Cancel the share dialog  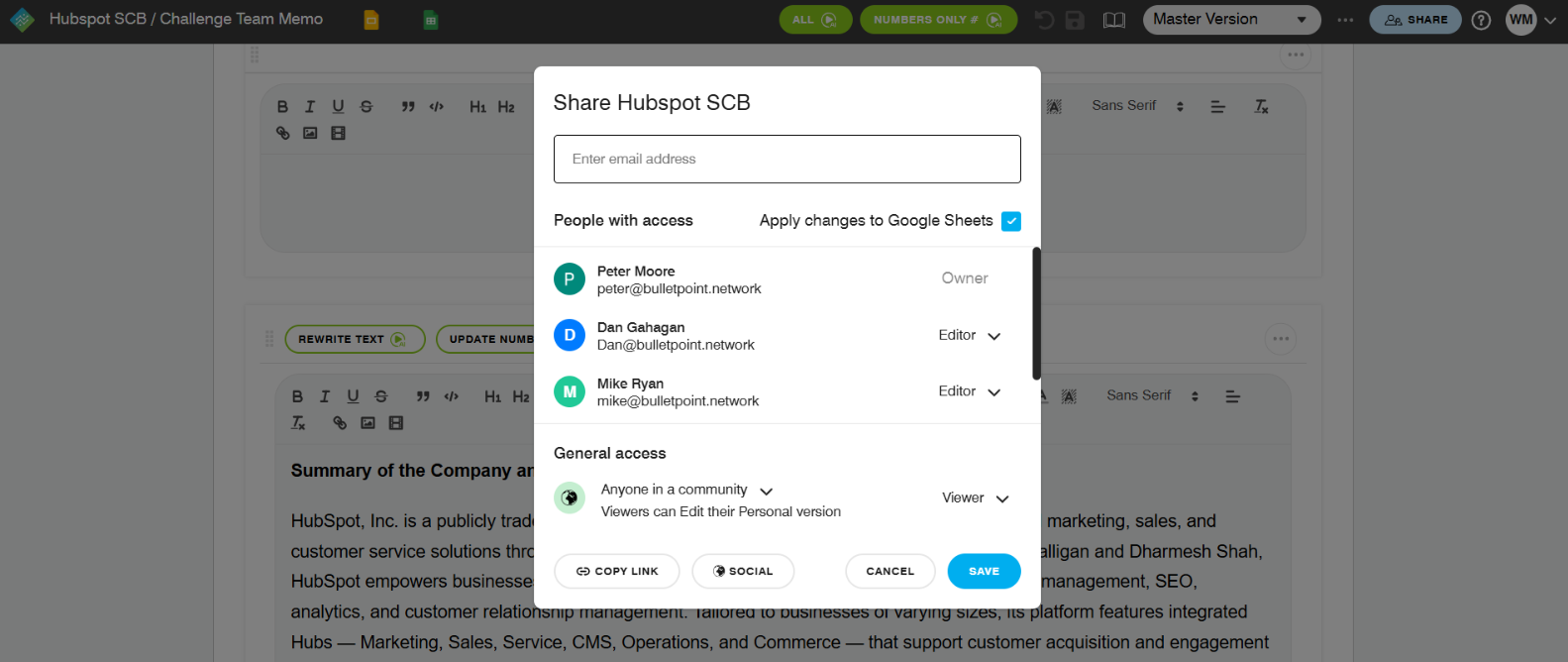[890, 571]
